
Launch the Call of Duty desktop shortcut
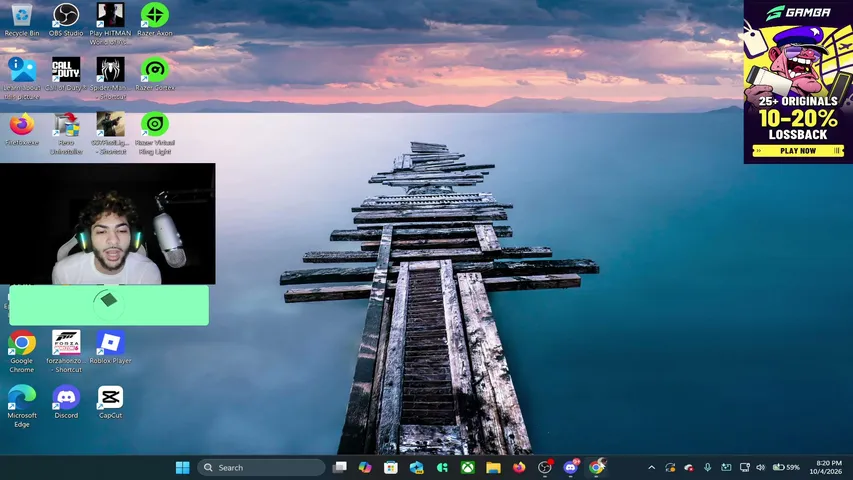[66, 74]
